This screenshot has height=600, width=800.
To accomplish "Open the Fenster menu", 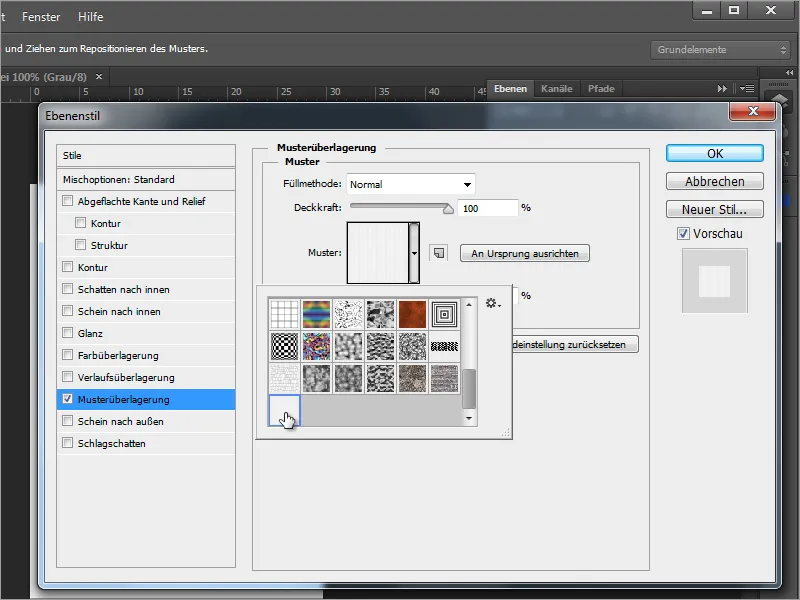I will click(40, 16).
